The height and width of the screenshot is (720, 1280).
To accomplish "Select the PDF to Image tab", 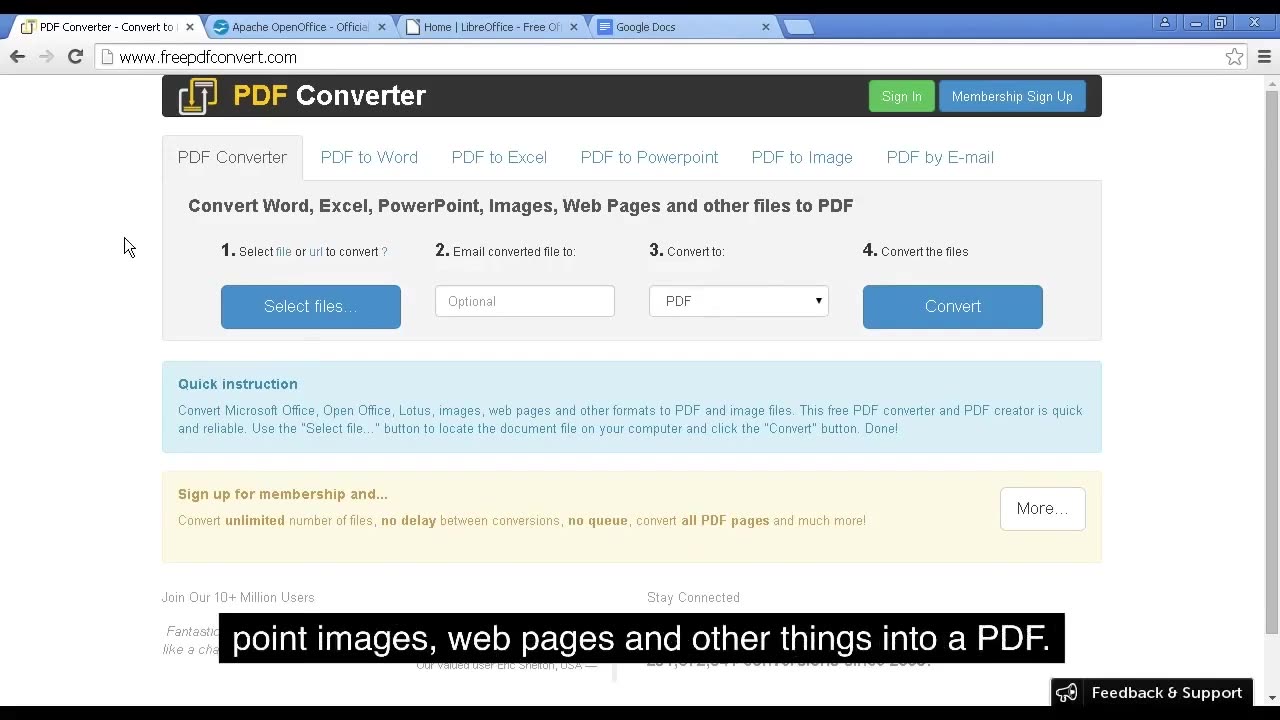I will 802,157.
